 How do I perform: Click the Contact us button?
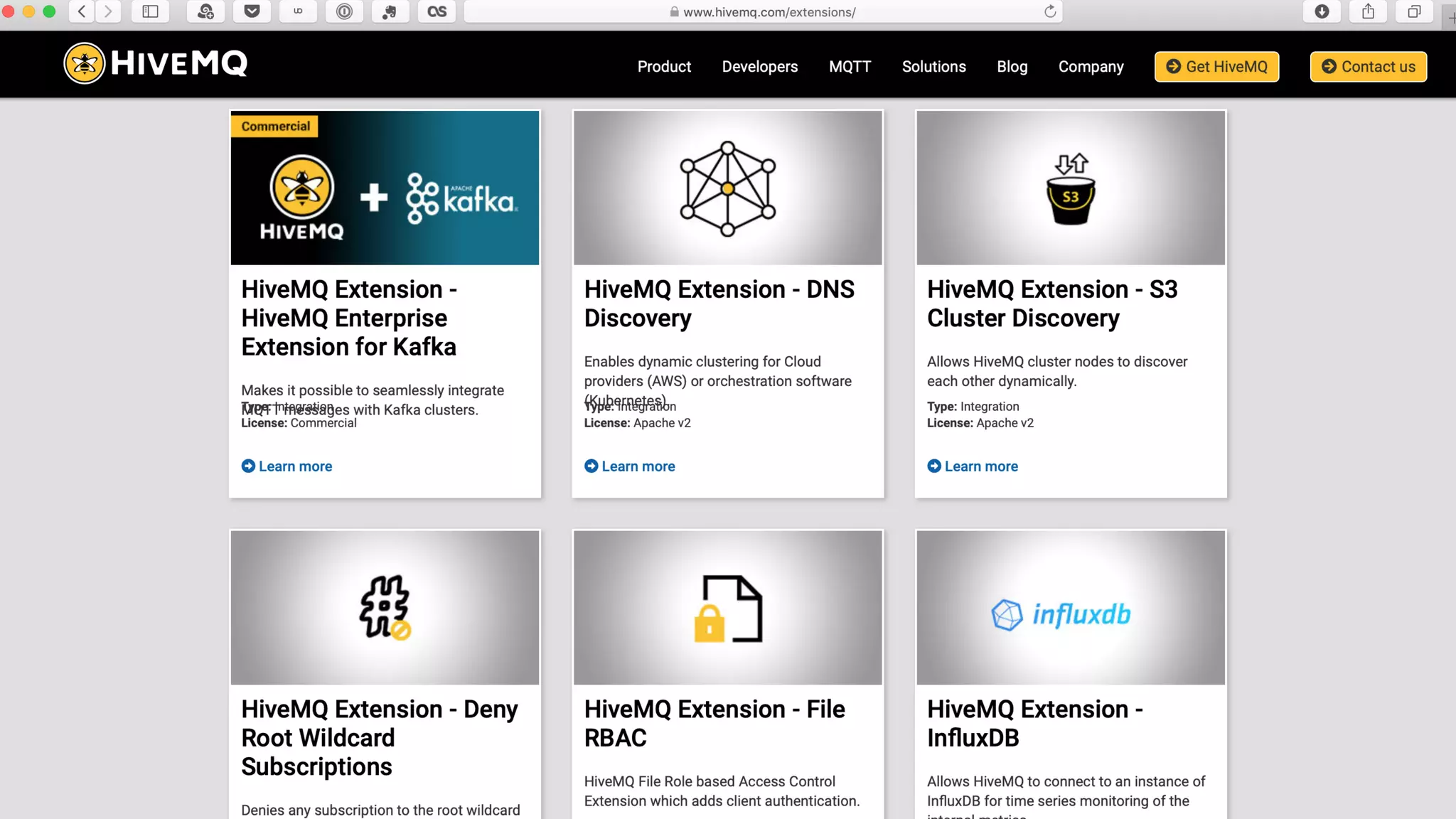click(x=1368, y=67)
